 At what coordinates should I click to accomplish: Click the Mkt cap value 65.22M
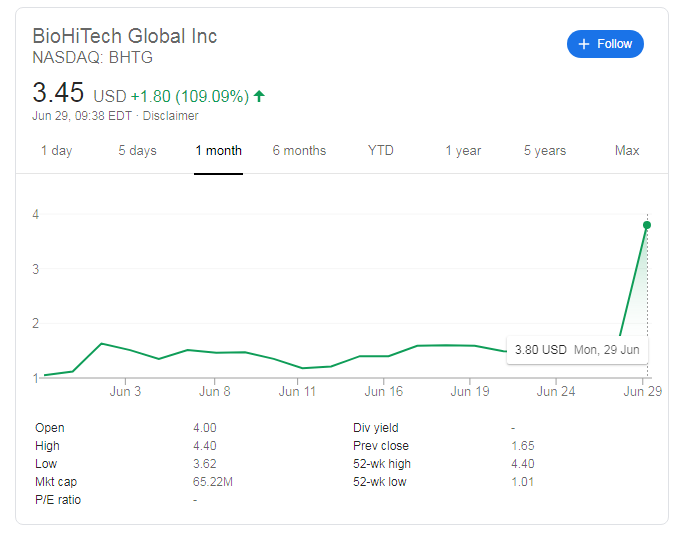pos(213,482)
